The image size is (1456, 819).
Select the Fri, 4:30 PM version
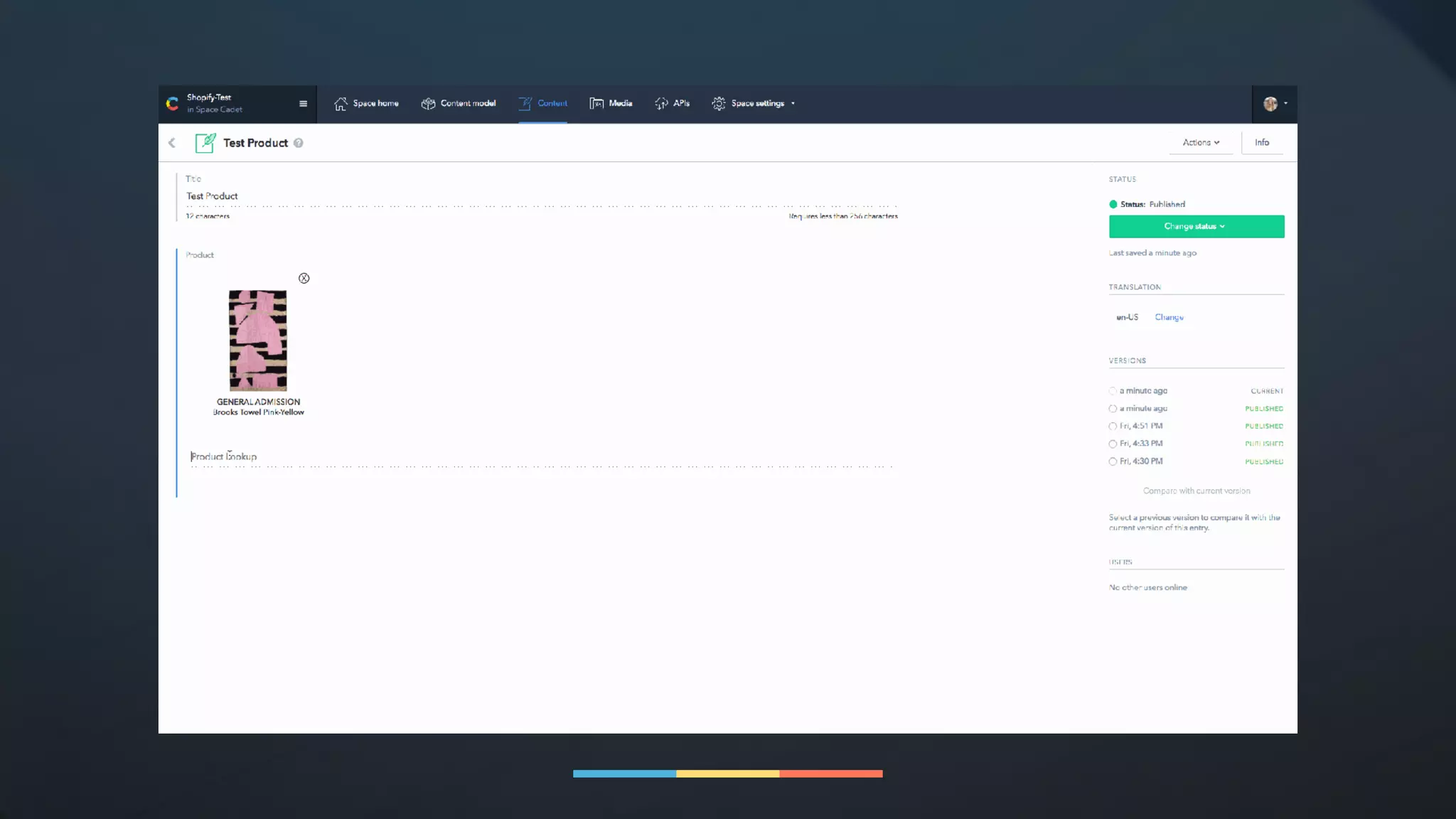[x=1113, y=461]
